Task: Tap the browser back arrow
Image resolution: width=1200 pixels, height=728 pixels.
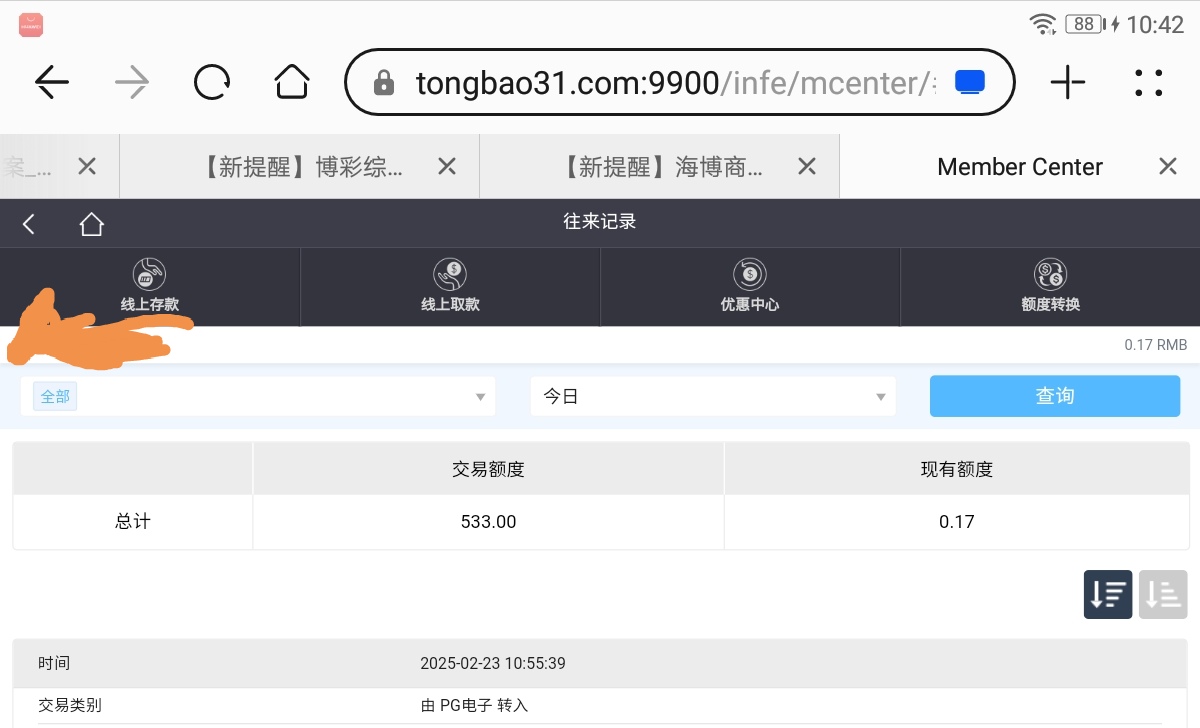Action: point(52,82)
